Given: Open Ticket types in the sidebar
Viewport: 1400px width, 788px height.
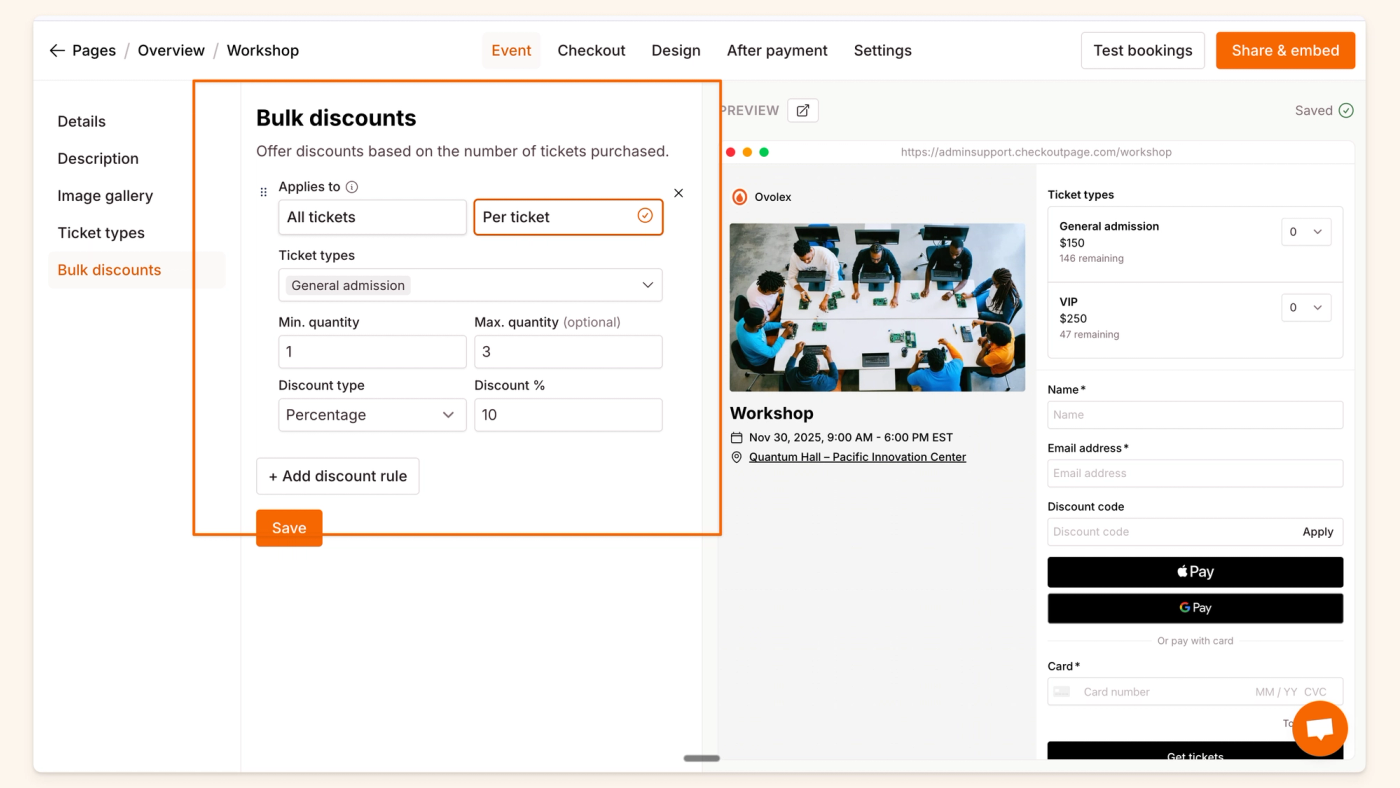Looking at the screenshot, I should 101,233.
